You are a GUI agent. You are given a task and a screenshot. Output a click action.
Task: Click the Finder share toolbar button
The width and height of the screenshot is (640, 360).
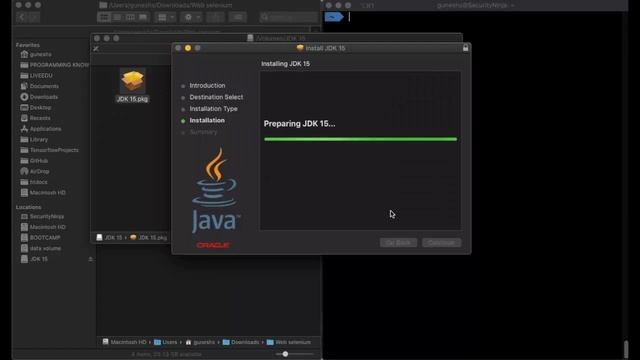(215, 17)
